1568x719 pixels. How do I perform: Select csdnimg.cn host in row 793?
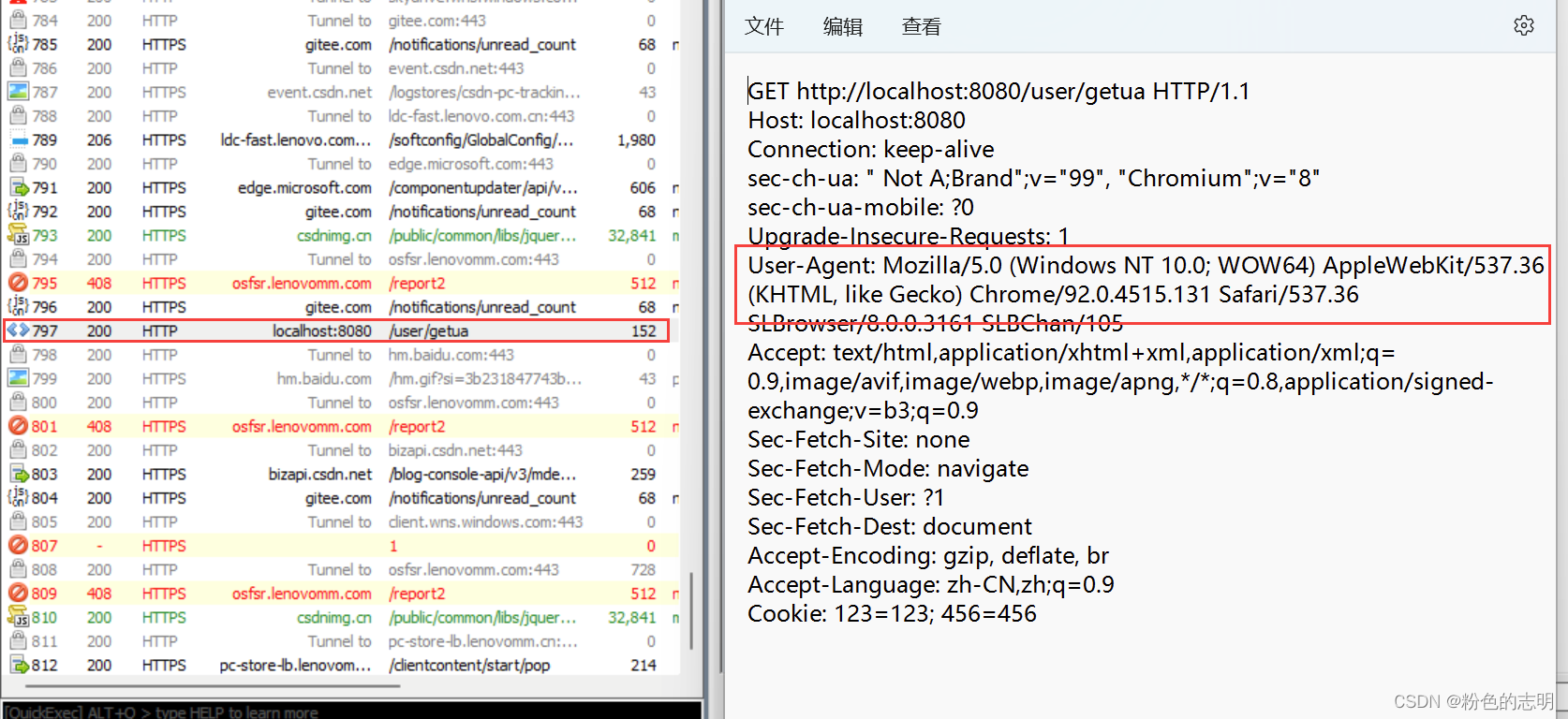(x=334, y=235)
